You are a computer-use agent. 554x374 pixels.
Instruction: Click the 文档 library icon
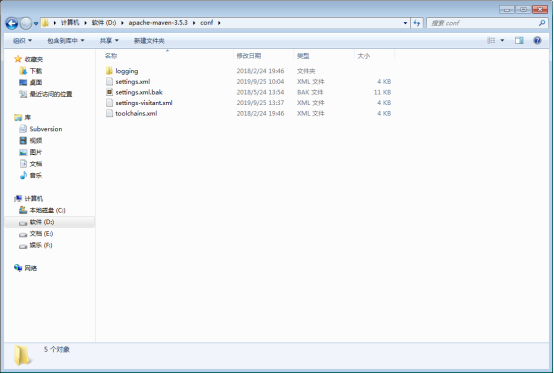click(23, 164)
